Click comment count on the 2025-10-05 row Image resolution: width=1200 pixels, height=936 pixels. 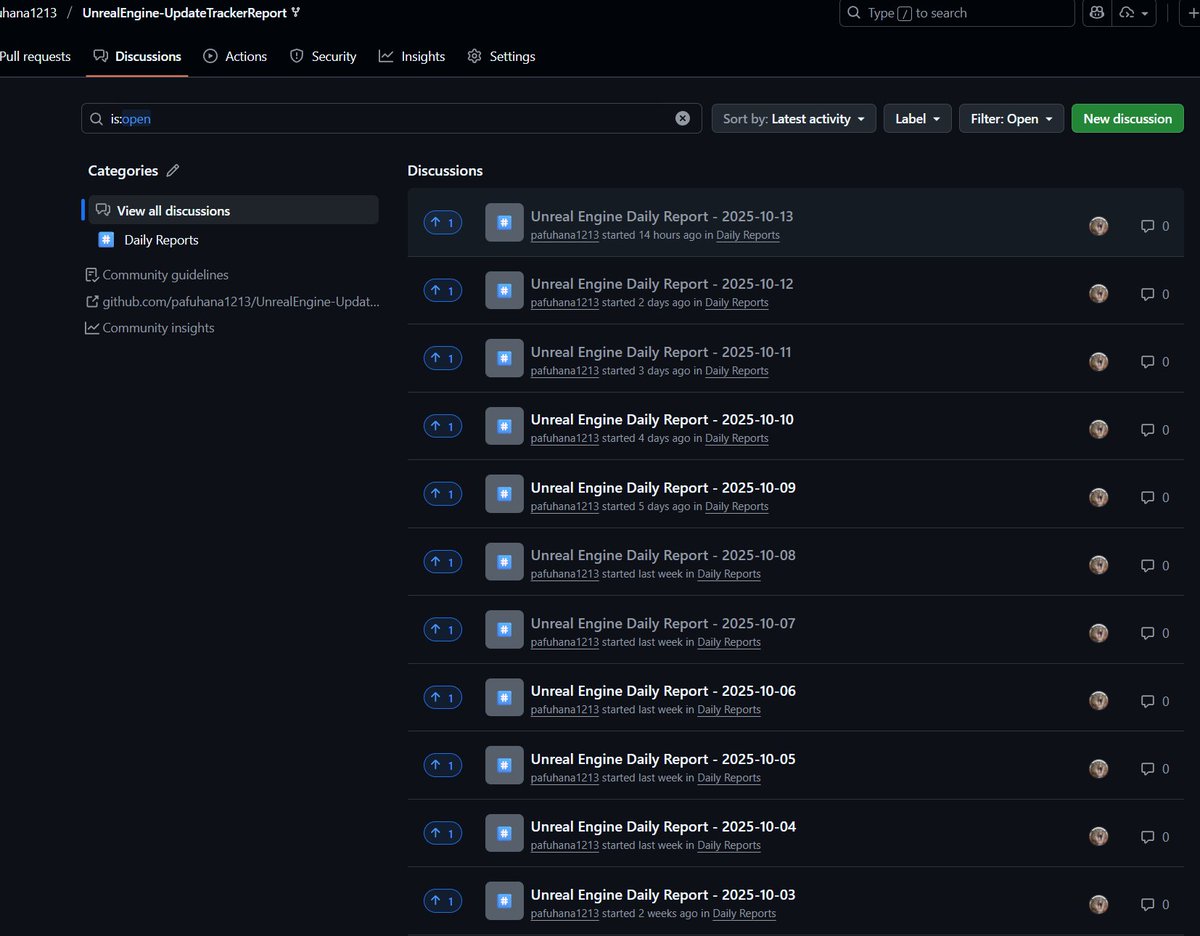click(x=1155, y=769)
